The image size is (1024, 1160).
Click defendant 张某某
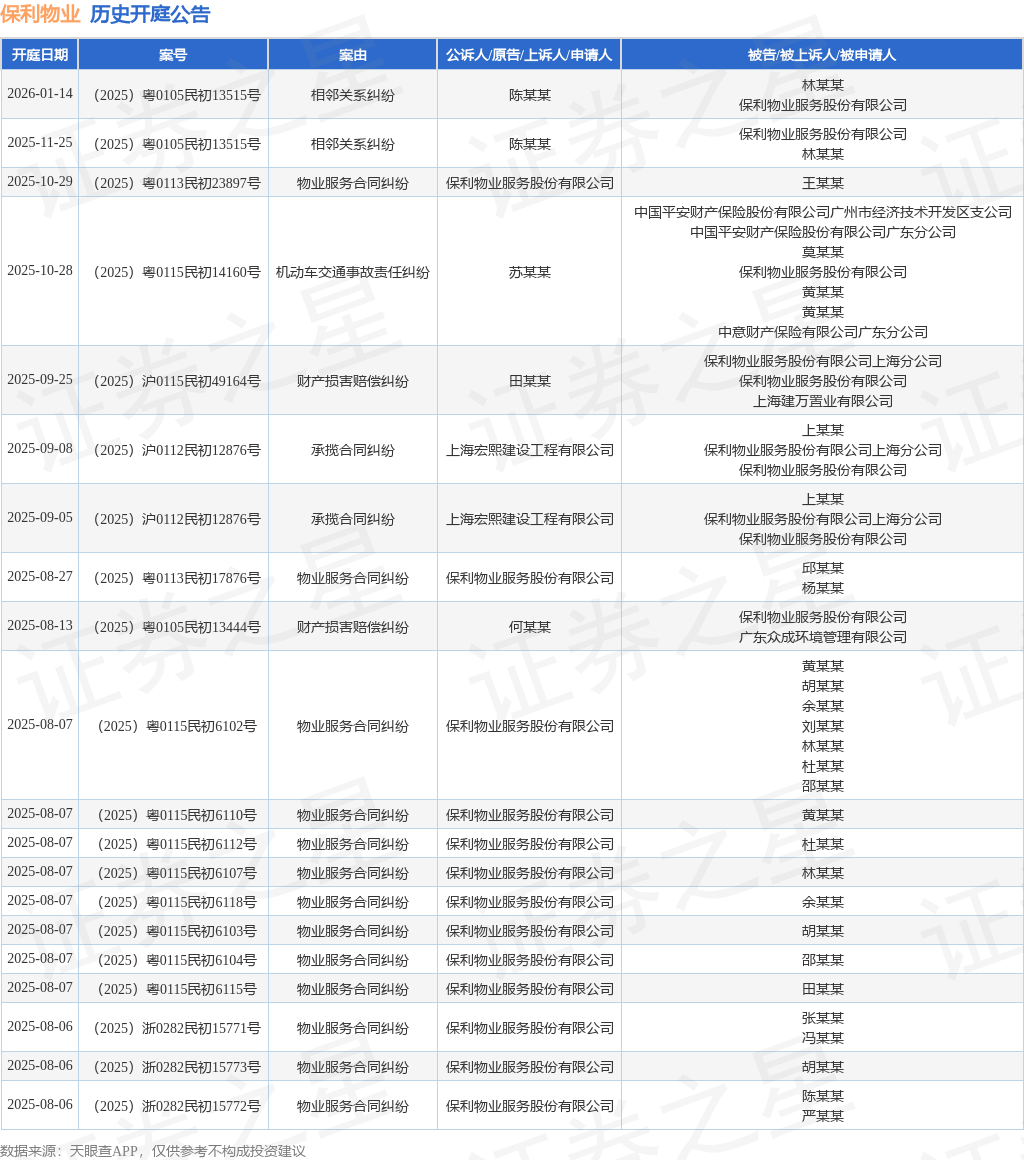823,1018
